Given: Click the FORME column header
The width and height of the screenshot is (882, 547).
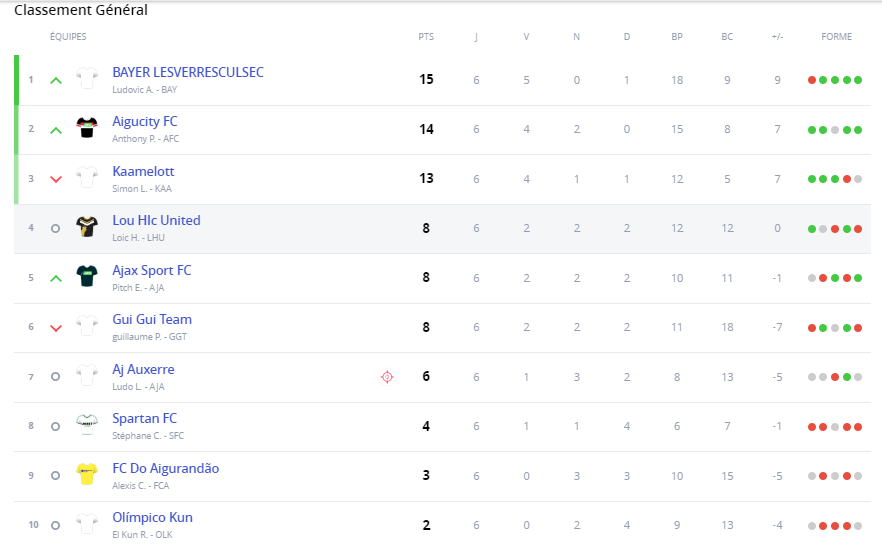Looking at the screenshot, I should [x=836, y=37].
